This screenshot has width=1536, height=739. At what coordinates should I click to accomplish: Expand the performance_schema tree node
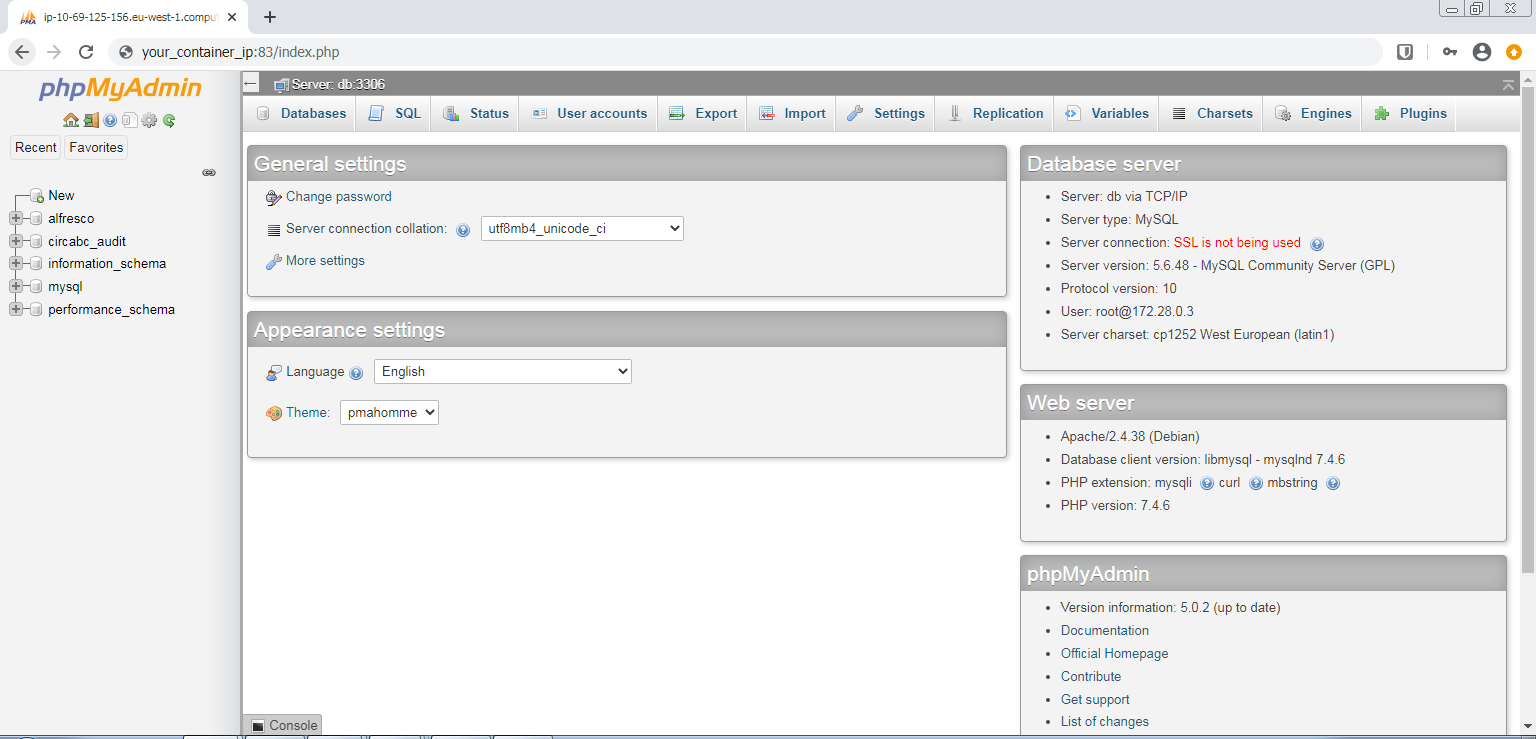pos(16,310)
